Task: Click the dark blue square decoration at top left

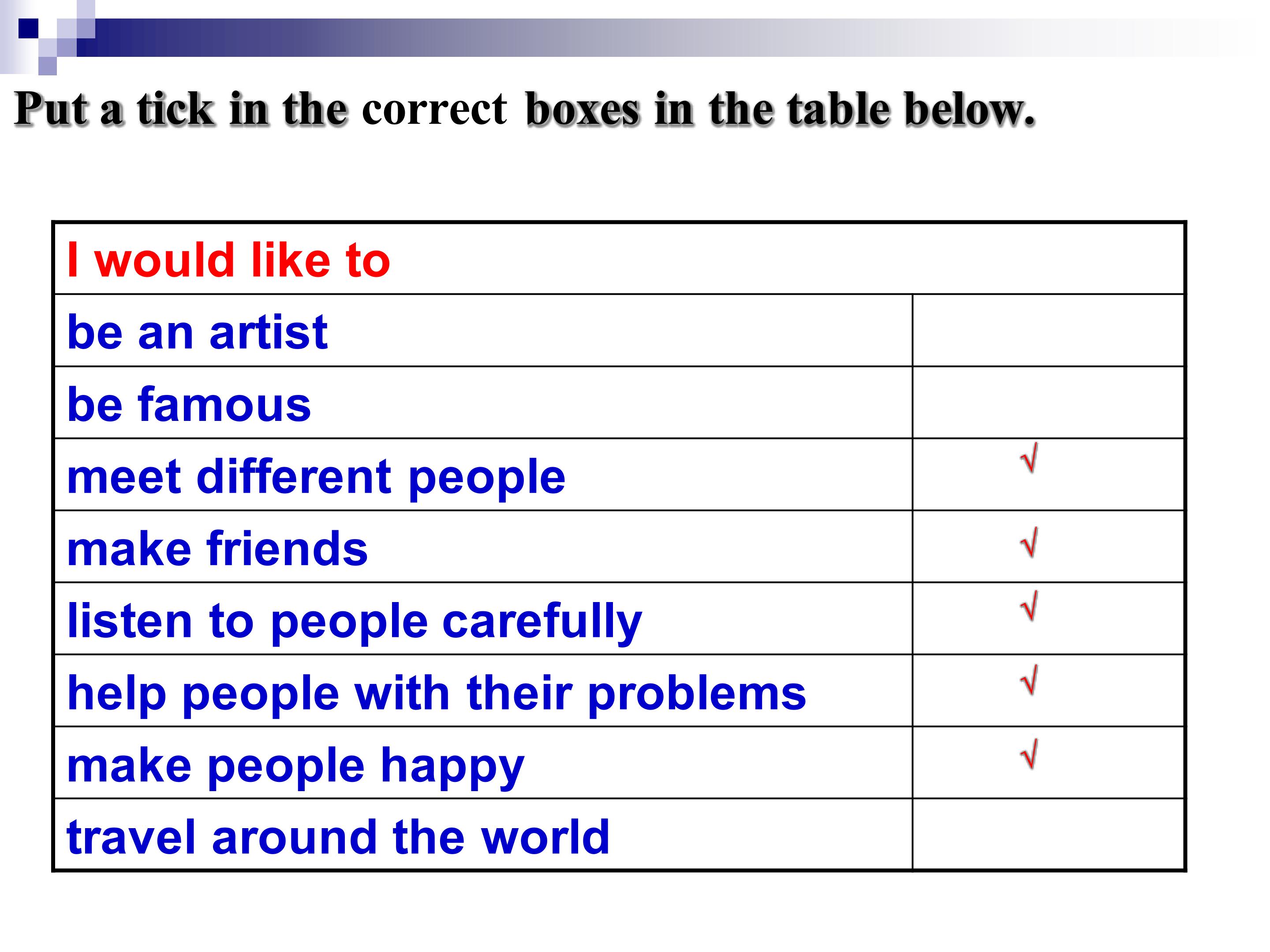Action: coord(28,28)
